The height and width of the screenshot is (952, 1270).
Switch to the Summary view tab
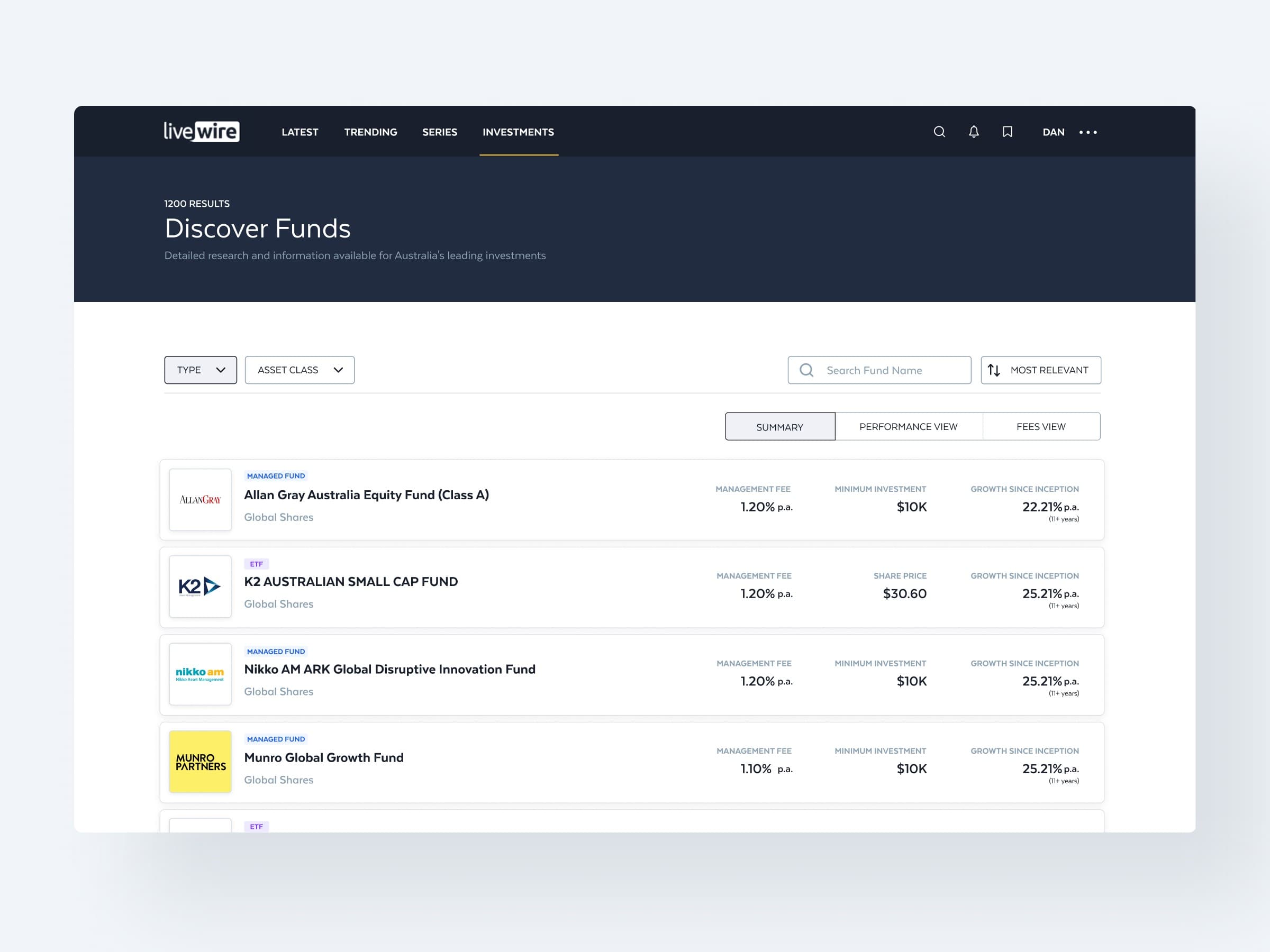coord(781,426)
